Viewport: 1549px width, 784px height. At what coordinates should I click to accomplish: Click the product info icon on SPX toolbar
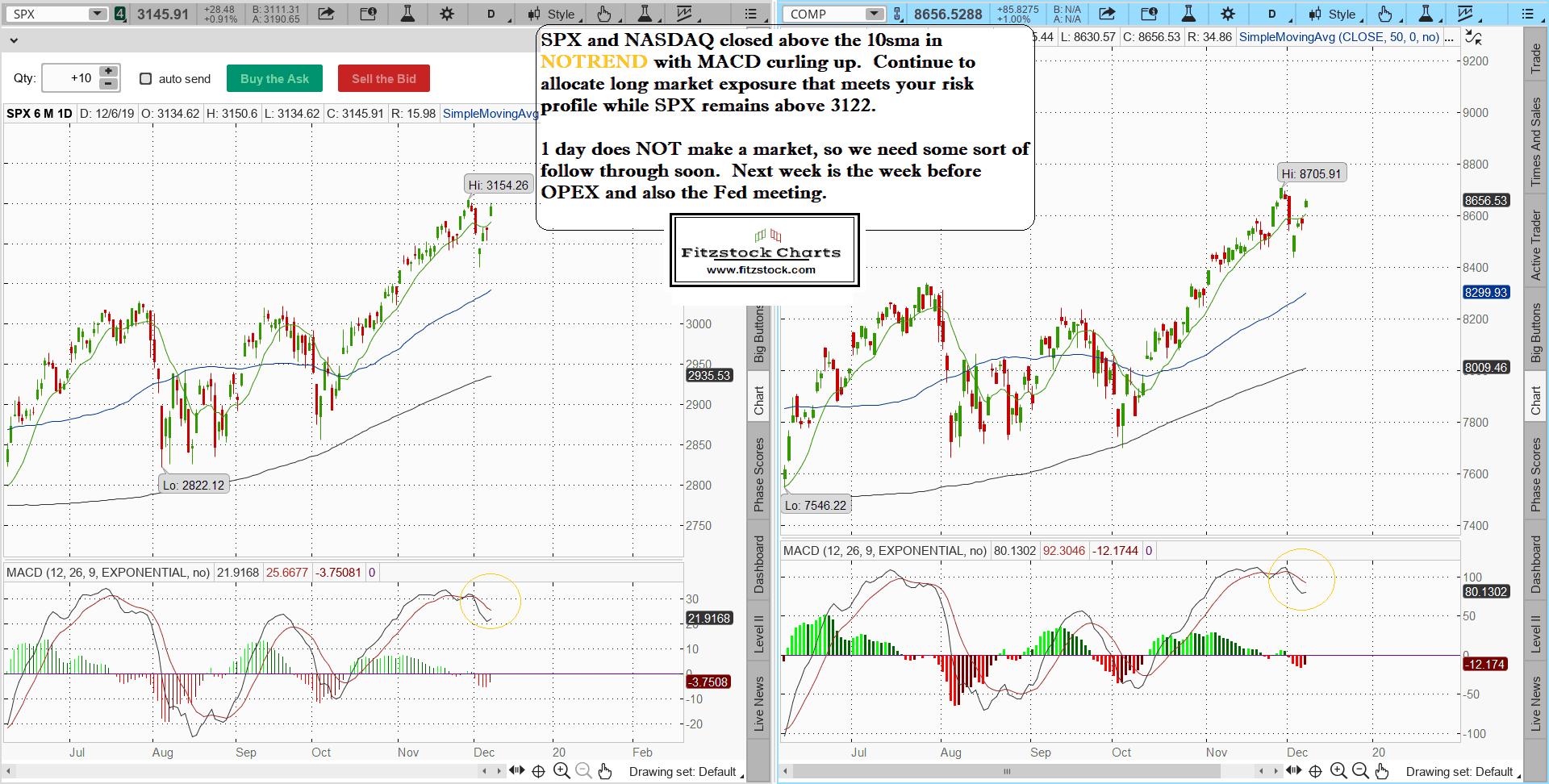368,14
